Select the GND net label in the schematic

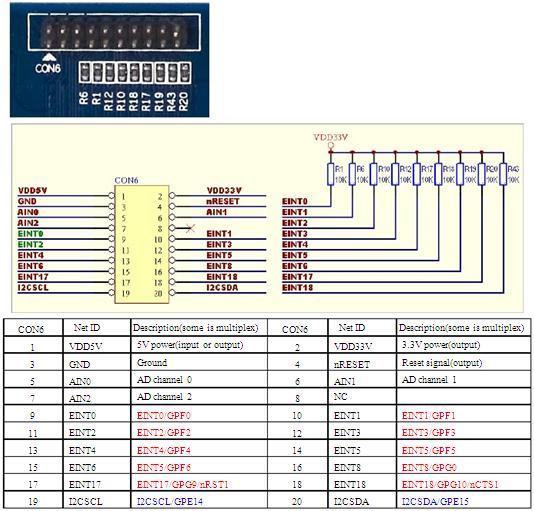pos(27,201)
